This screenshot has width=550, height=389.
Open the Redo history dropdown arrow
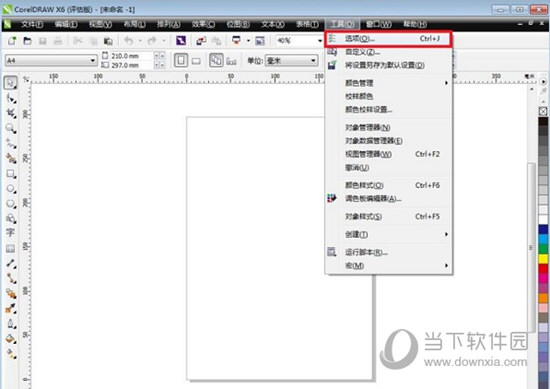163,41
